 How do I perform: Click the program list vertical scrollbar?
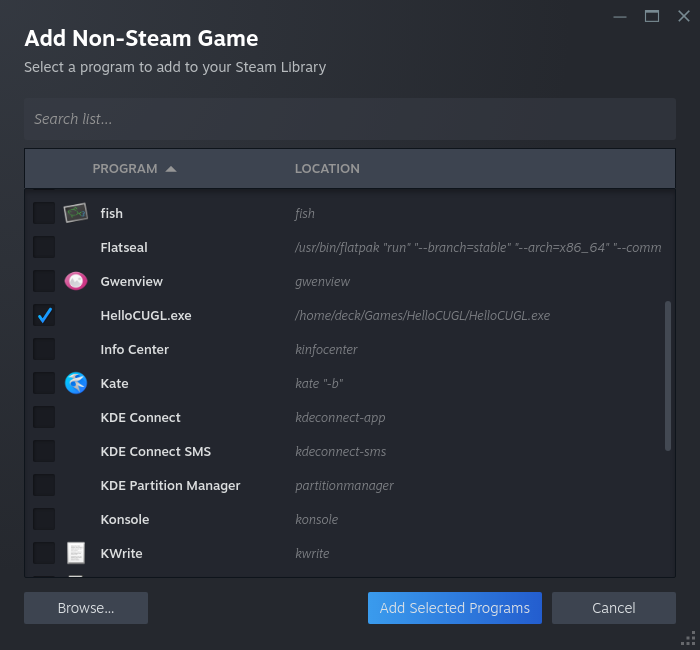(668, 376)
